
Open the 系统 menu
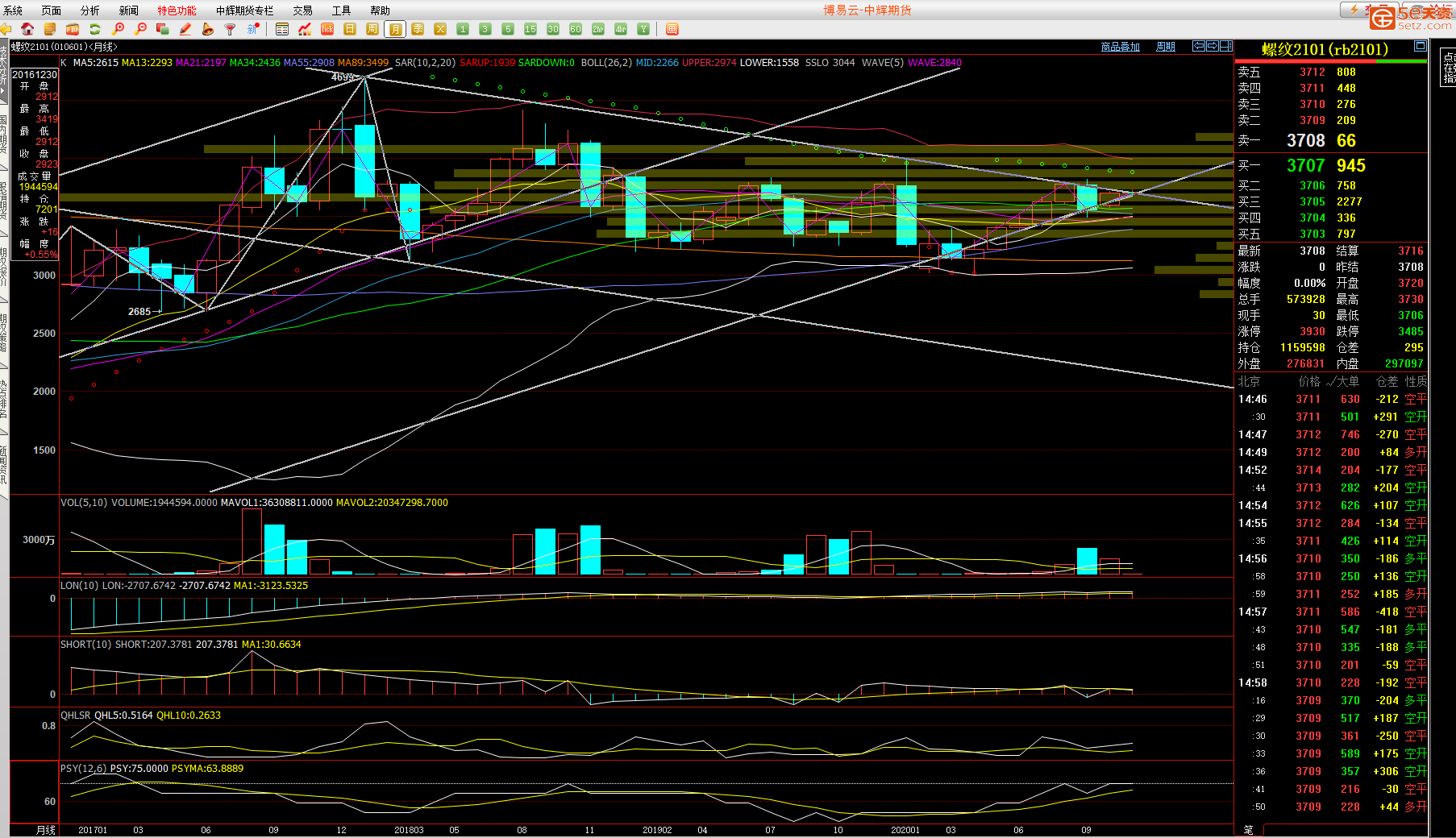click(13, 10)
